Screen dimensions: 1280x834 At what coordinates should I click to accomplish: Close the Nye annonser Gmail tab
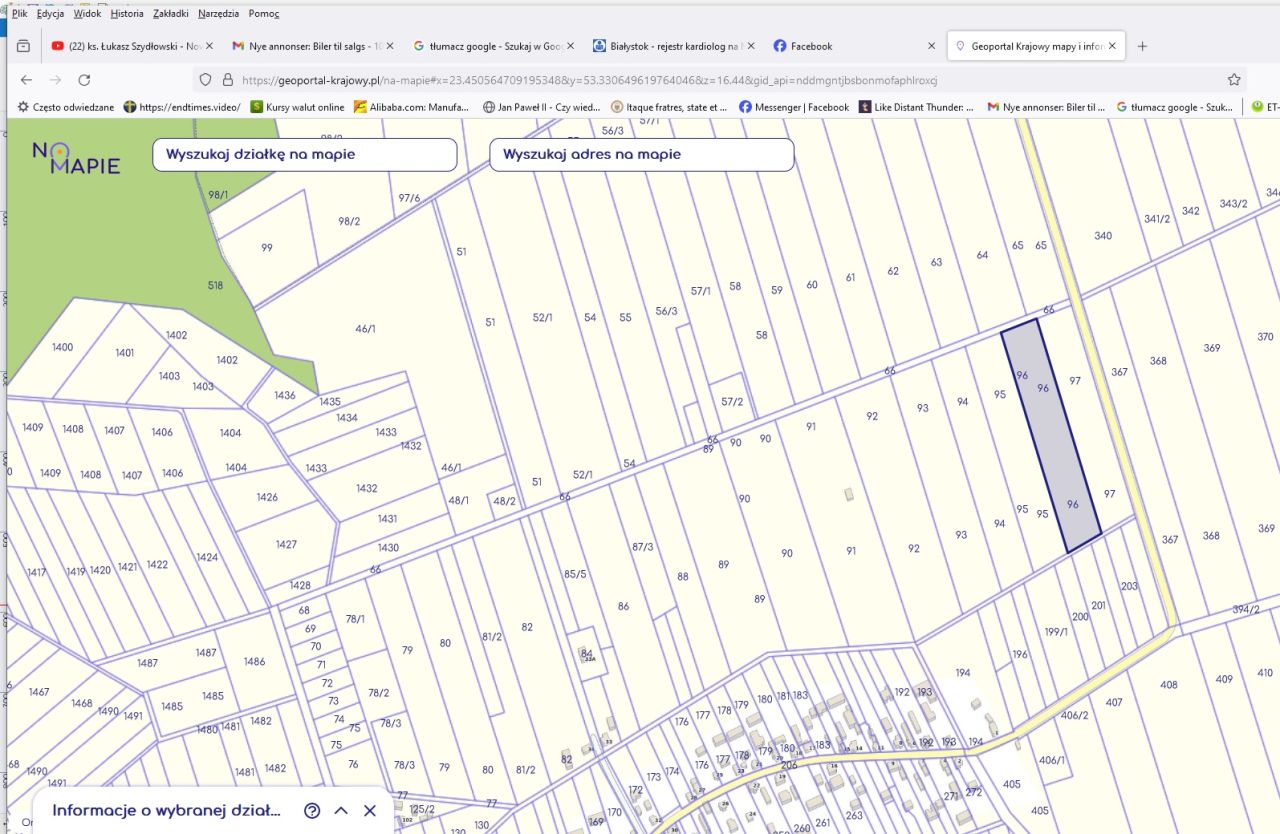pyautogui.click(x=389, y=46)
